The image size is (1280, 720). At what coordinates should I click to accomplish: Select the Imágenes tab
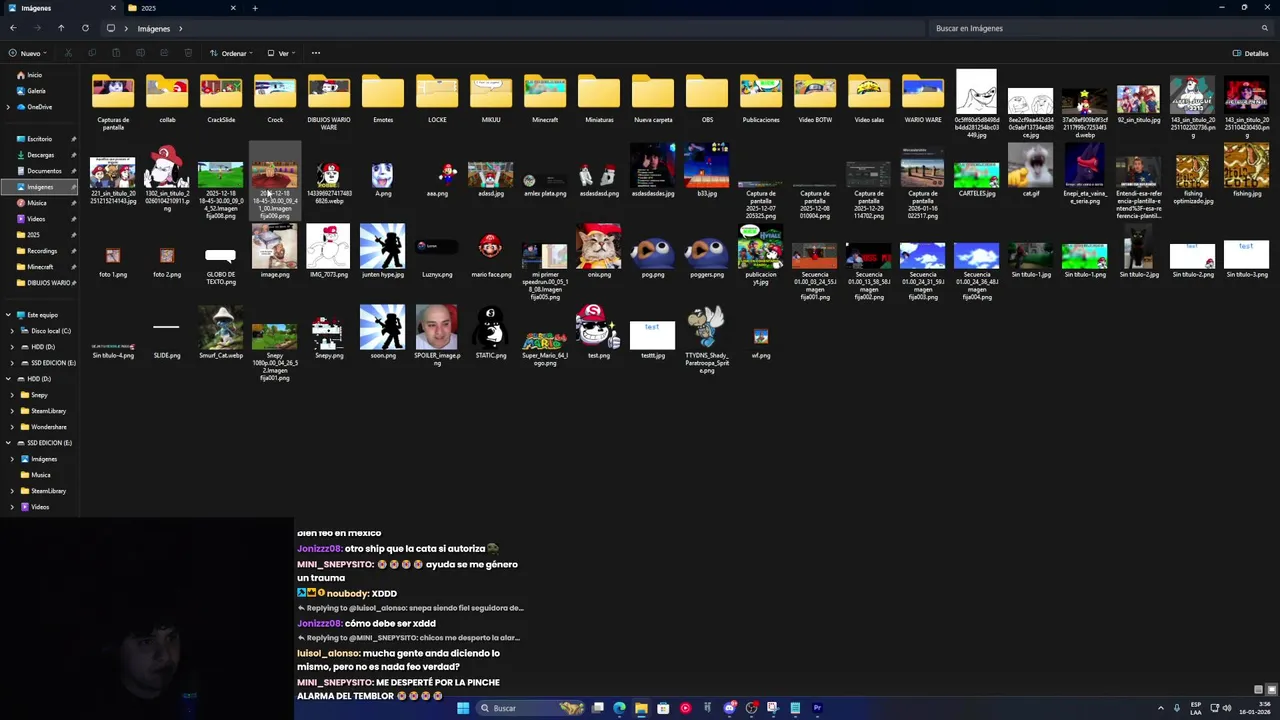coord(60,8)
